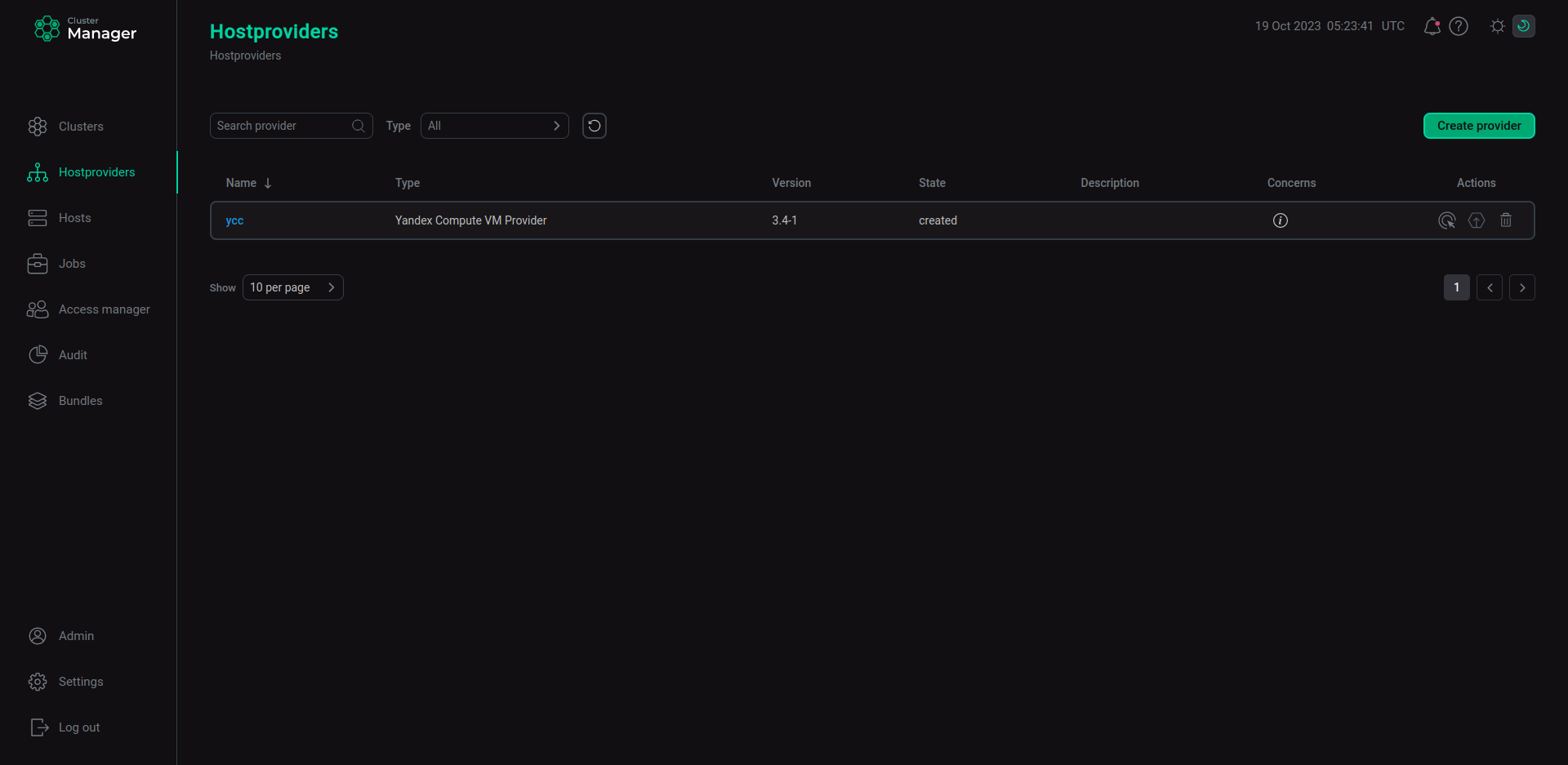The width and height of the screenshot is (1568, 765).
Task: Click the Version column header
Action: click(x=791, y=183)
